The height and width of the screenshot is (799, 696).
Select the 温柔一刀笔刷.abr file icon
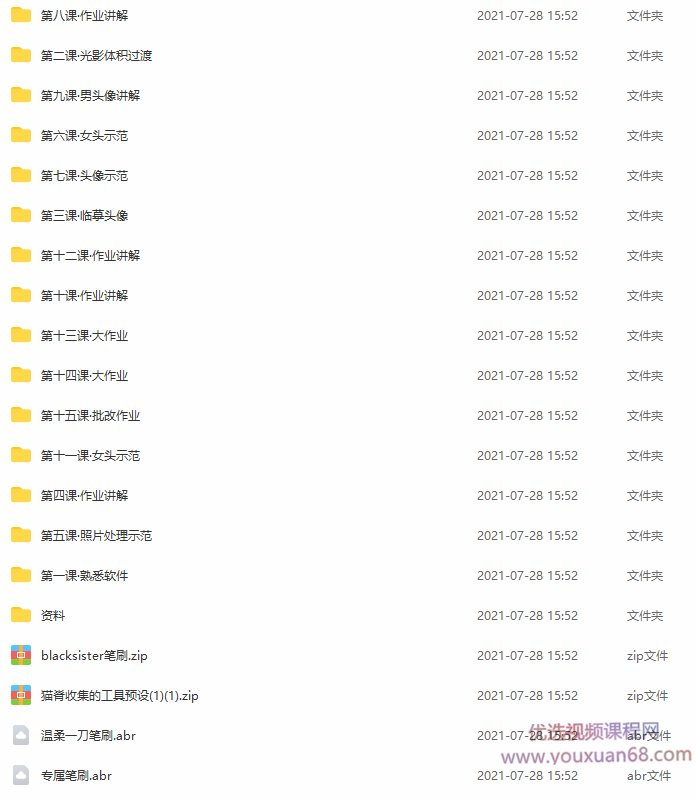pyautogui.click(x=21, y=735)
